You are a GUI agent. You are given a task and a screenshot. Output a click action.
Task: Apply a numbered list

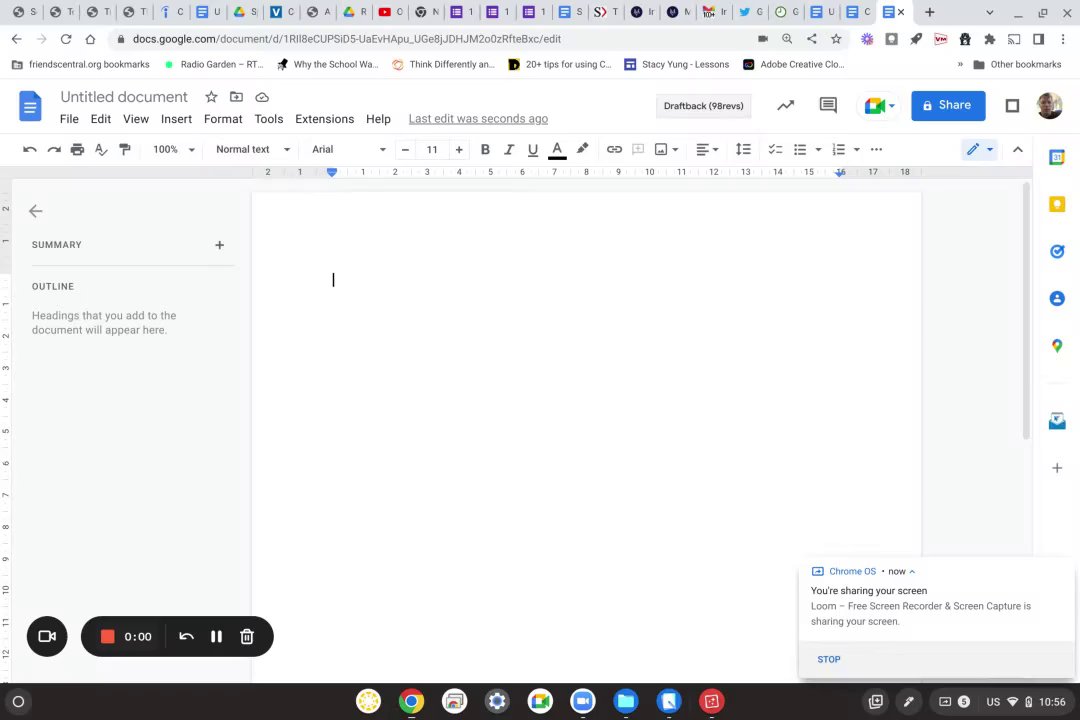838,150
